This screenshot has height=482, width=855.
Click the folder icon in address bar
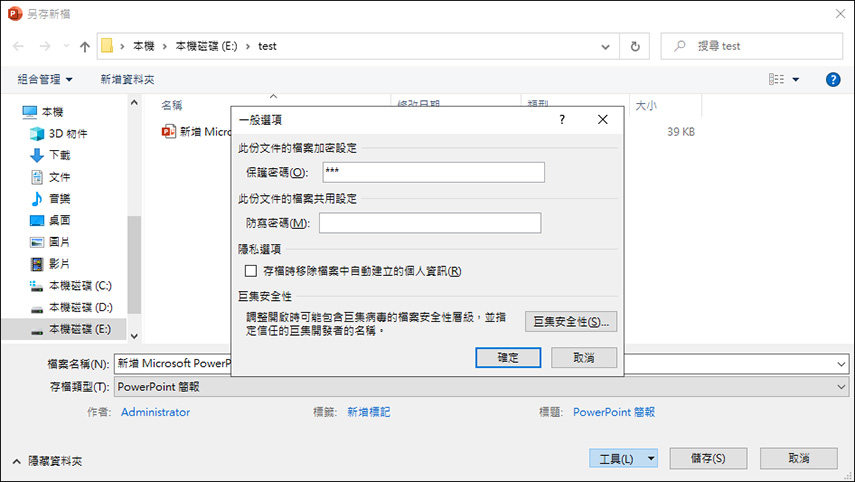107,46
